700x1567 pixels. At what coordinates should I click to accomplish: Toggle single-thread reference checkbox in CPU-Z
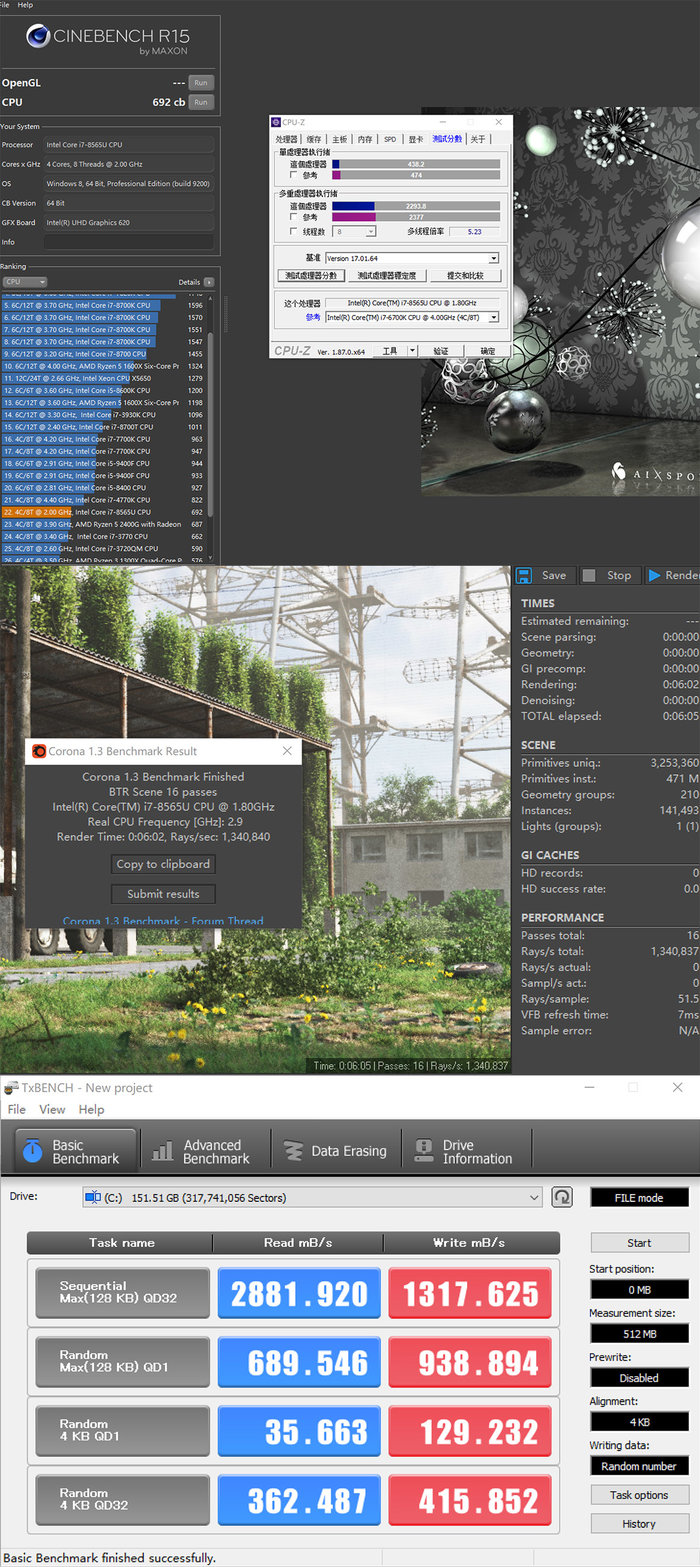pos(294,175)
